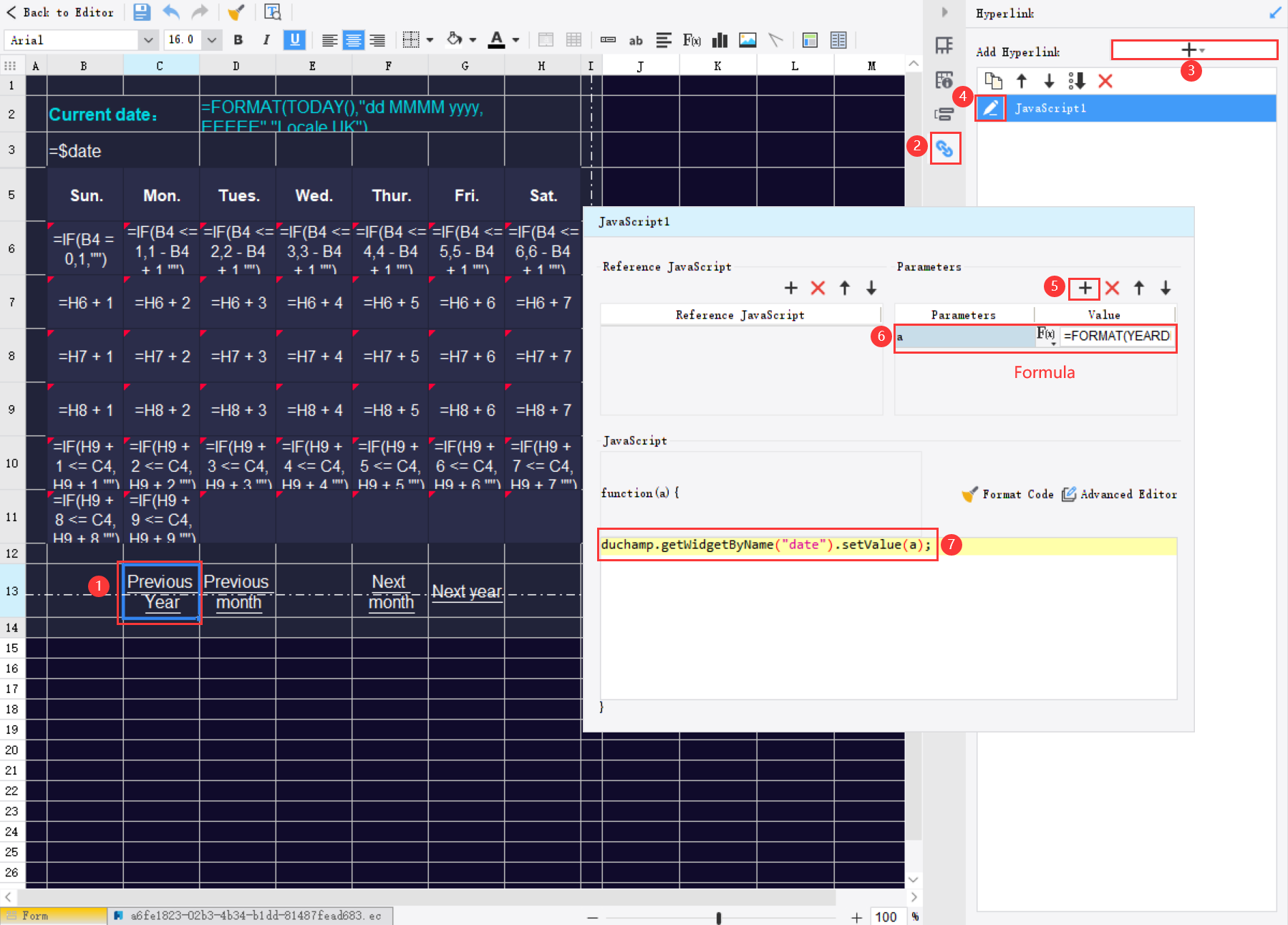The image size is (1288, 925).
Task: Insert an image using the picture icon
Action: pos(747,40)
